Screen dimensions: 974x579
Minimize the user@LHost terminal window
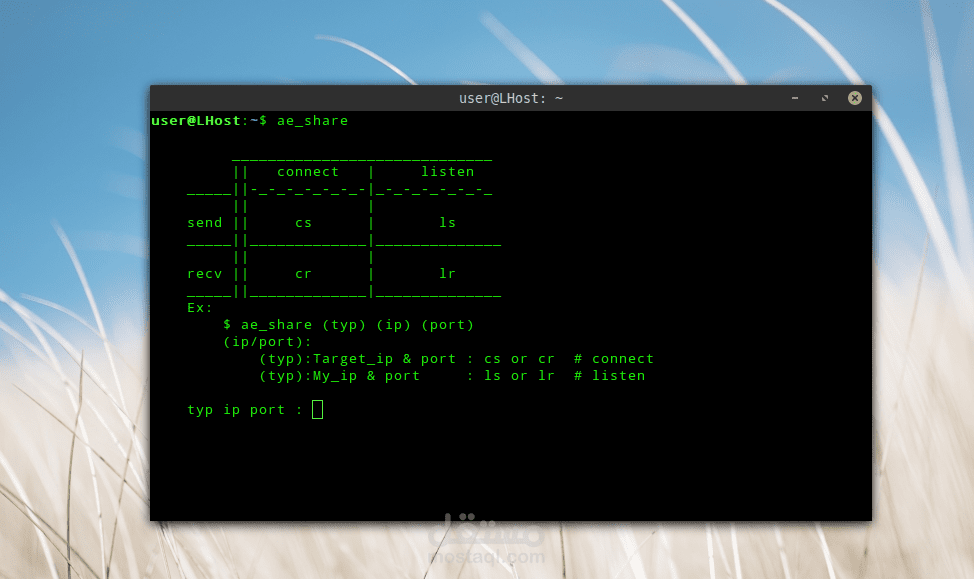click(x=794, y=98)
